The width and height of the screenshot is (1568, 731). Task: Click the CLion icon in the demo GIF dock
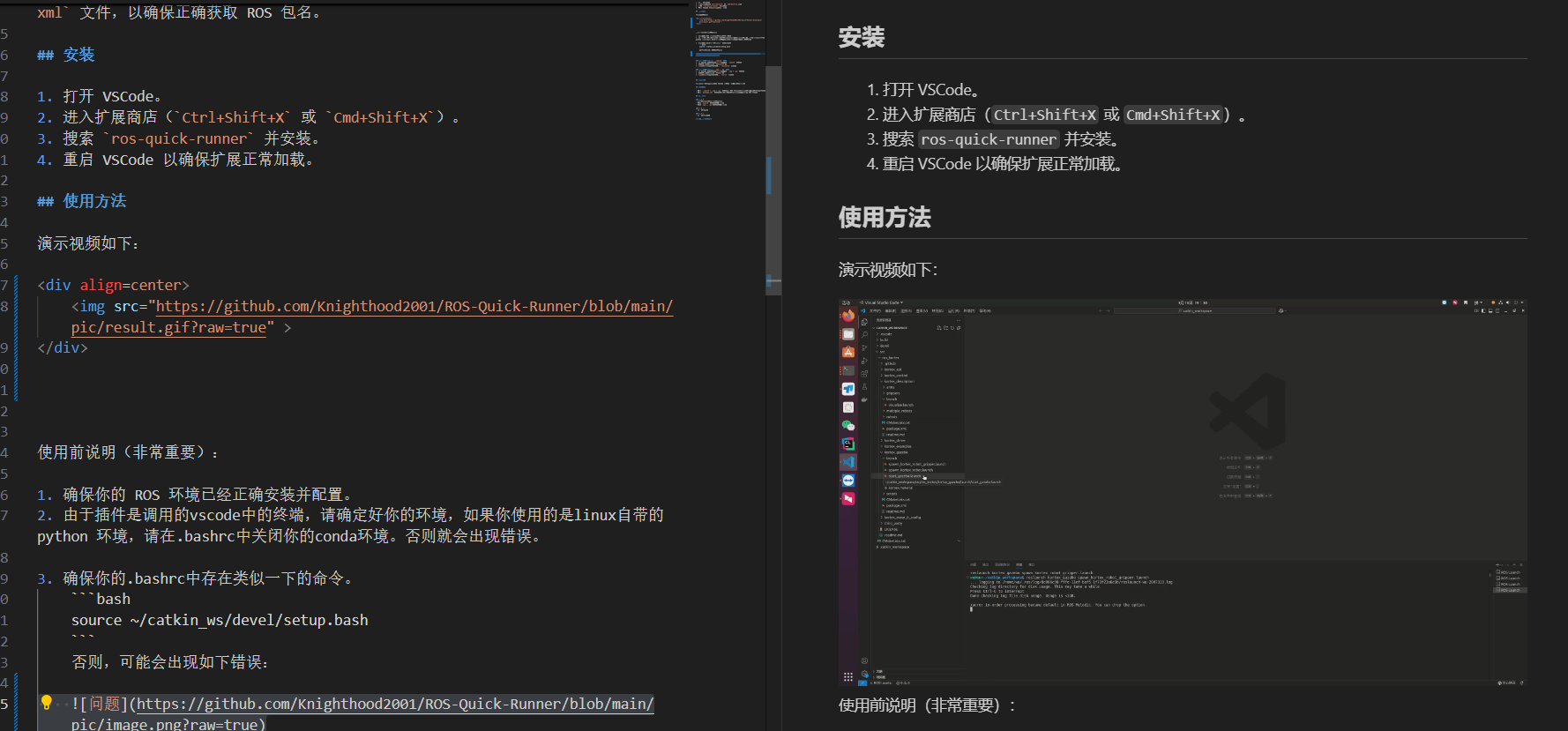(x=847, y=444)
